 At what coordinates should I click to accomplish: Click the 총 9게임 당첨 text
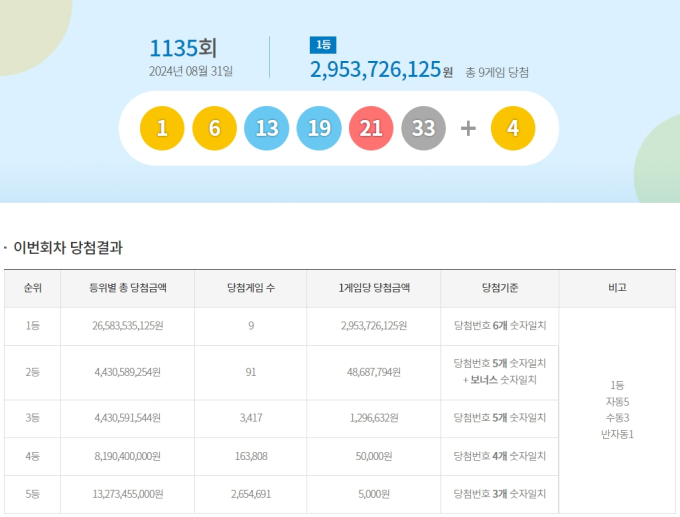click(497, 72)
